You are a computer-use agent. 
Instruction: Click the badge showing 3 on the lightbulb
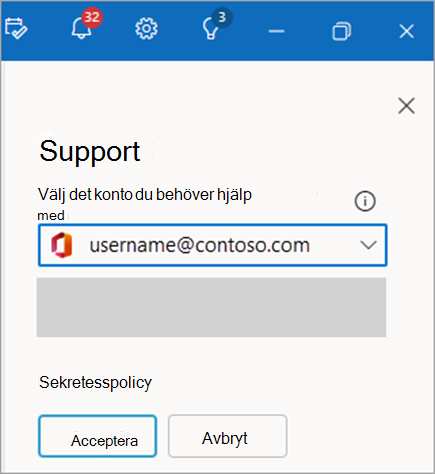(222, 17)
